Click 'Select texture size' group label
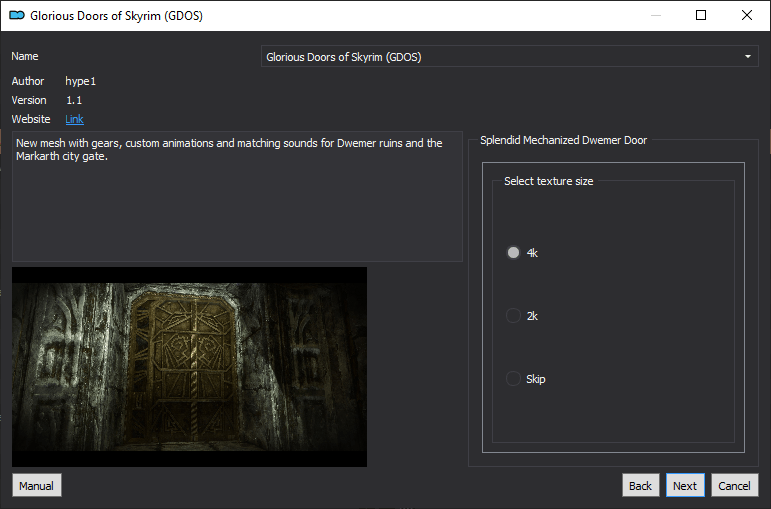771x509 pixels. pyautogui.click(x=549, y=181)
